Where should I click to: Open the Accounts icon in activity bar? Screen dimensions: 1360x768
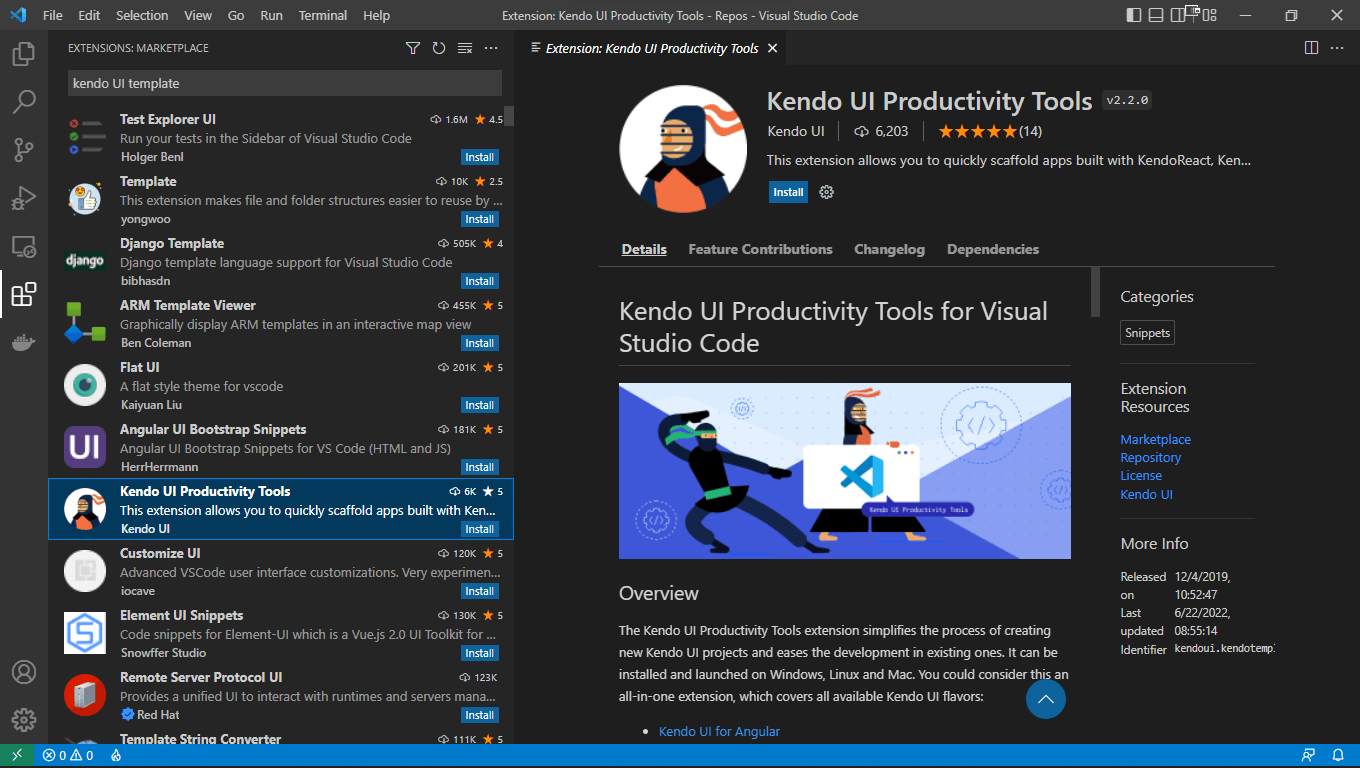pos(24,672)
